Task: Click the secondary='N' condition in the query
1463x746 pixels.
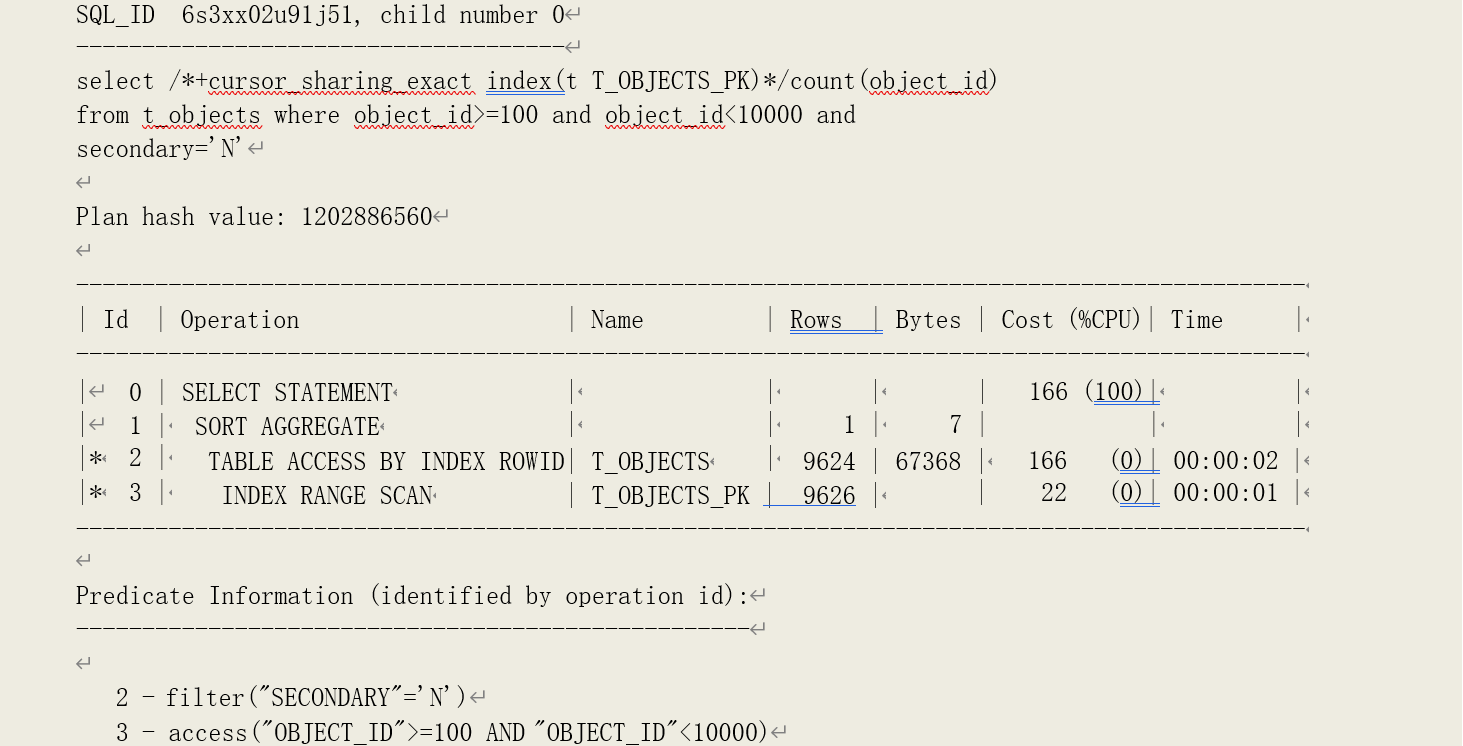Action: 160,149
